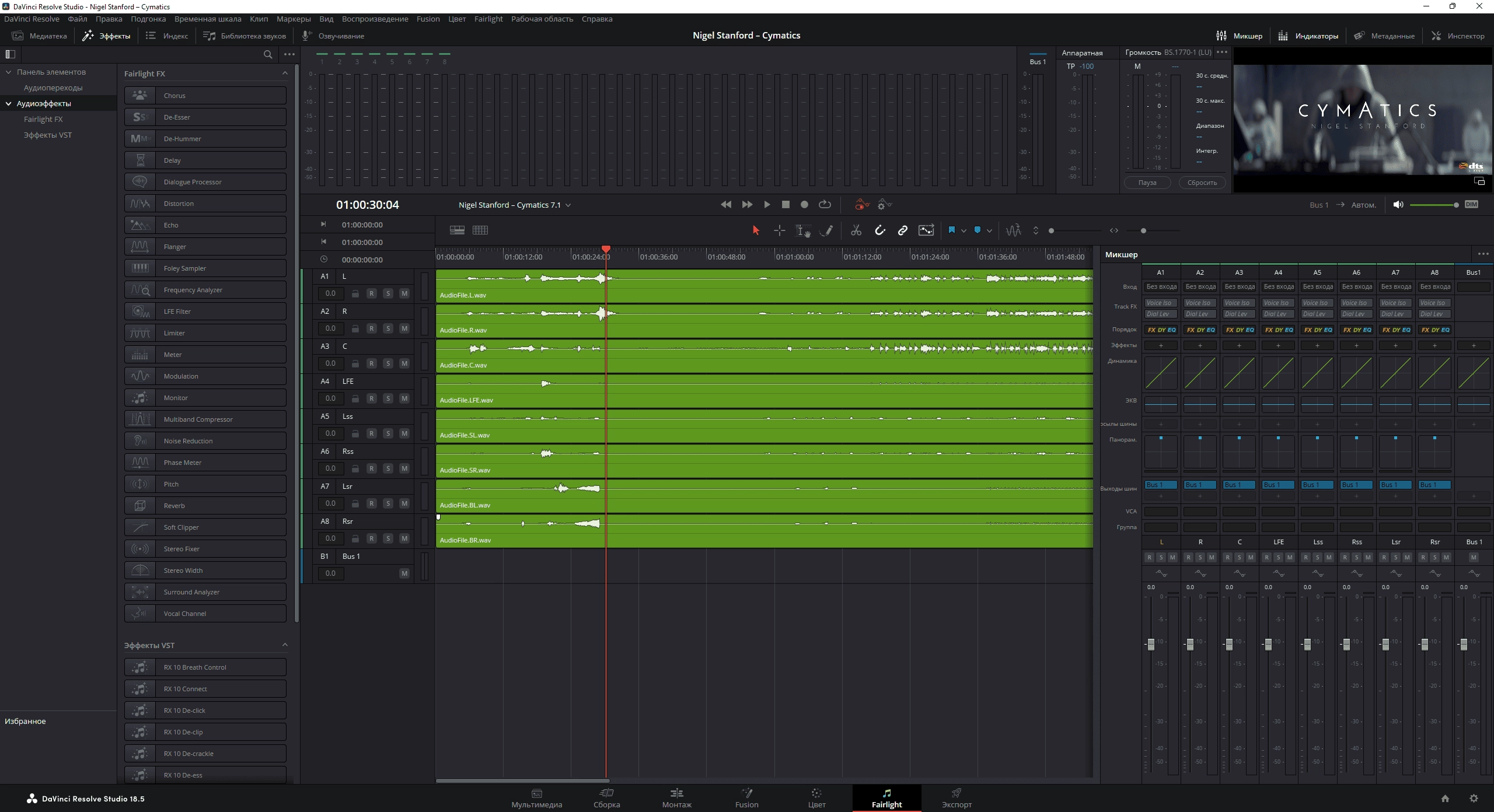Collapse the Аудиоэффекты tree item
This screenshot has height=812, width=1494.
pos(9,104)
